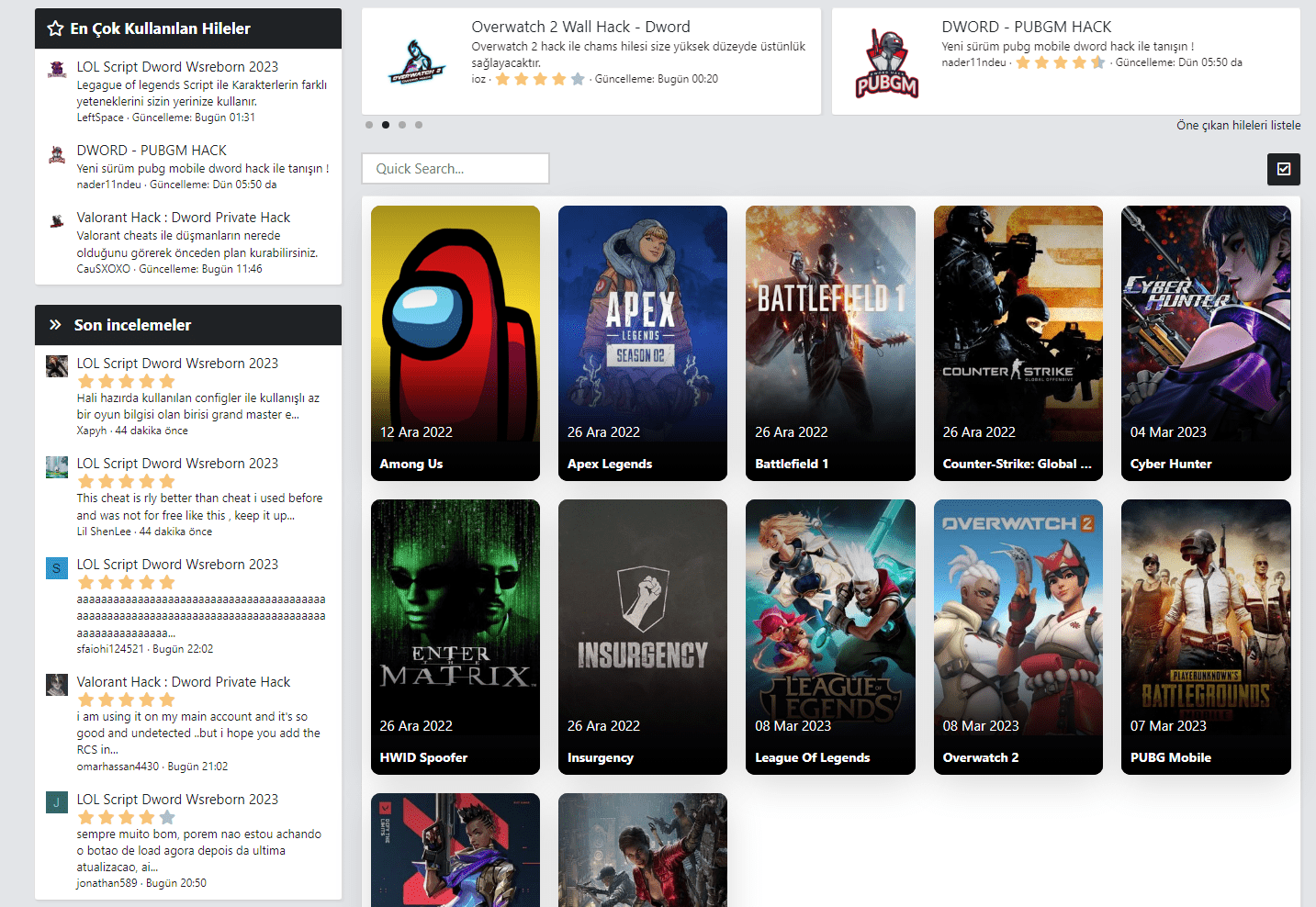The height and width of the screenshot is (907, 1316).
Task: Open the partially visible card beside the Valorant card
Action: pos(643,850)
